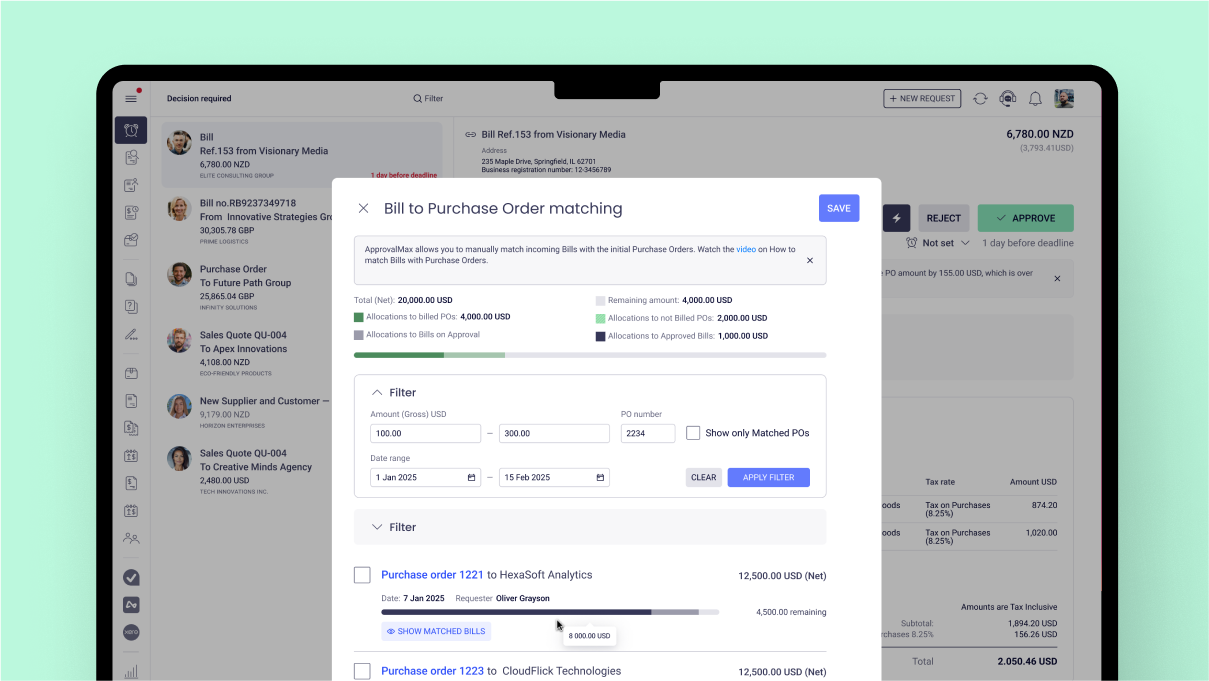Screen dimensions: 1209x681
Task: Open the hamburger menu icon
Action: (x=131, y=98)
